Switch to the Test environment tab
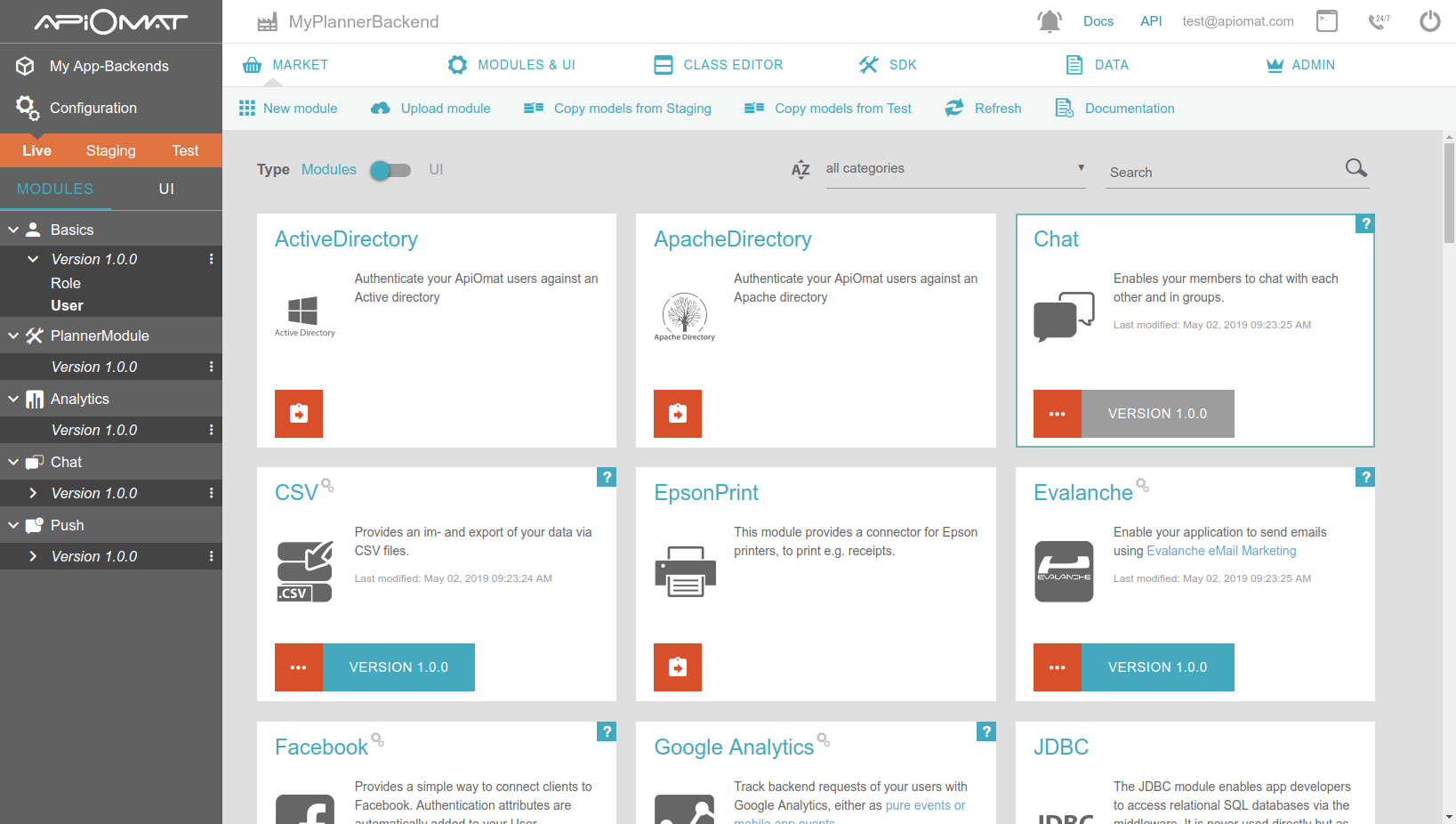Image resolution: width=1456 pixels, height=824 pixels. pos(185,150)
